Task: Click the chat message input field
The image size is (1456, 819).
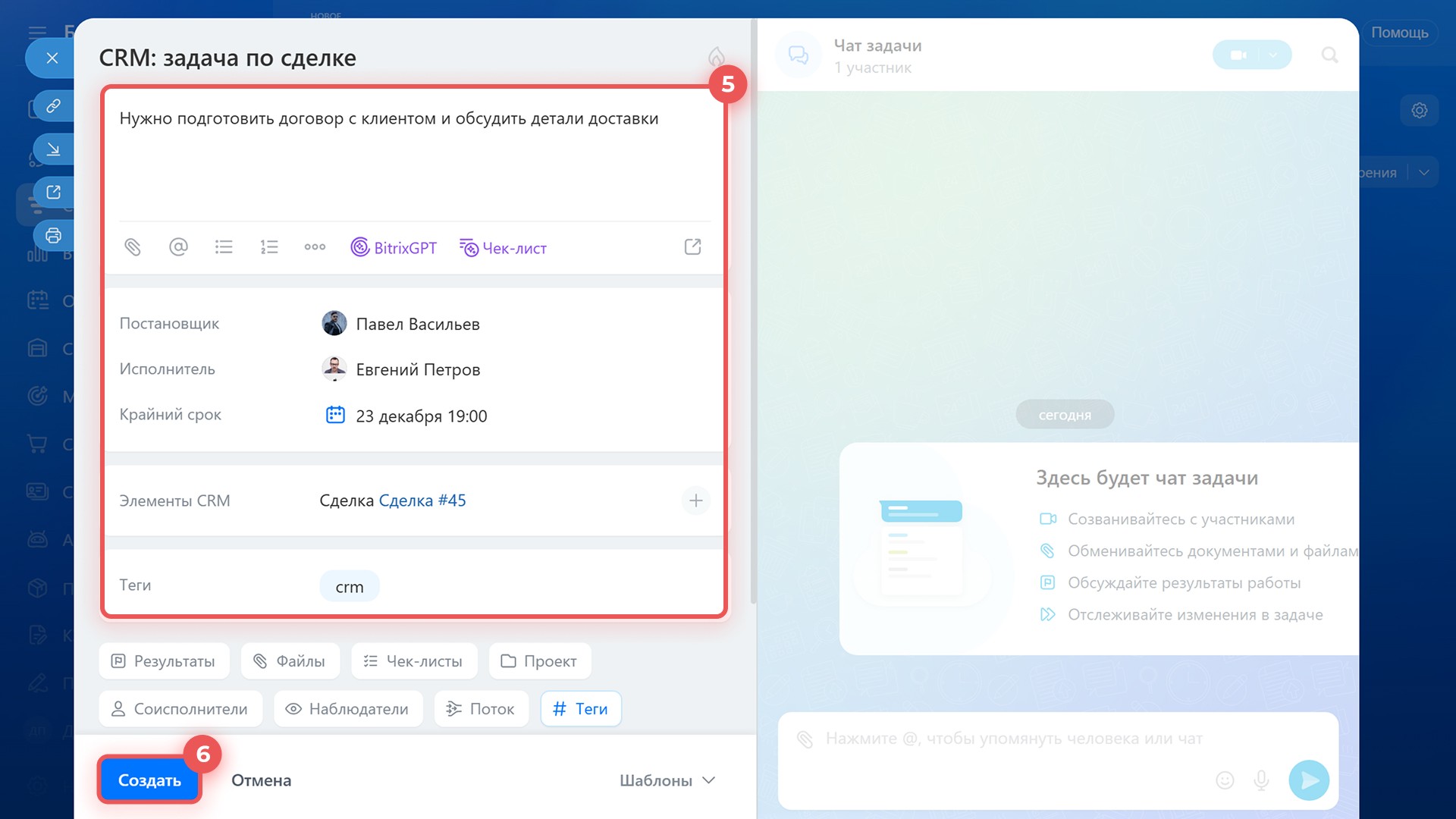Action: click(x=1013, y=739)
